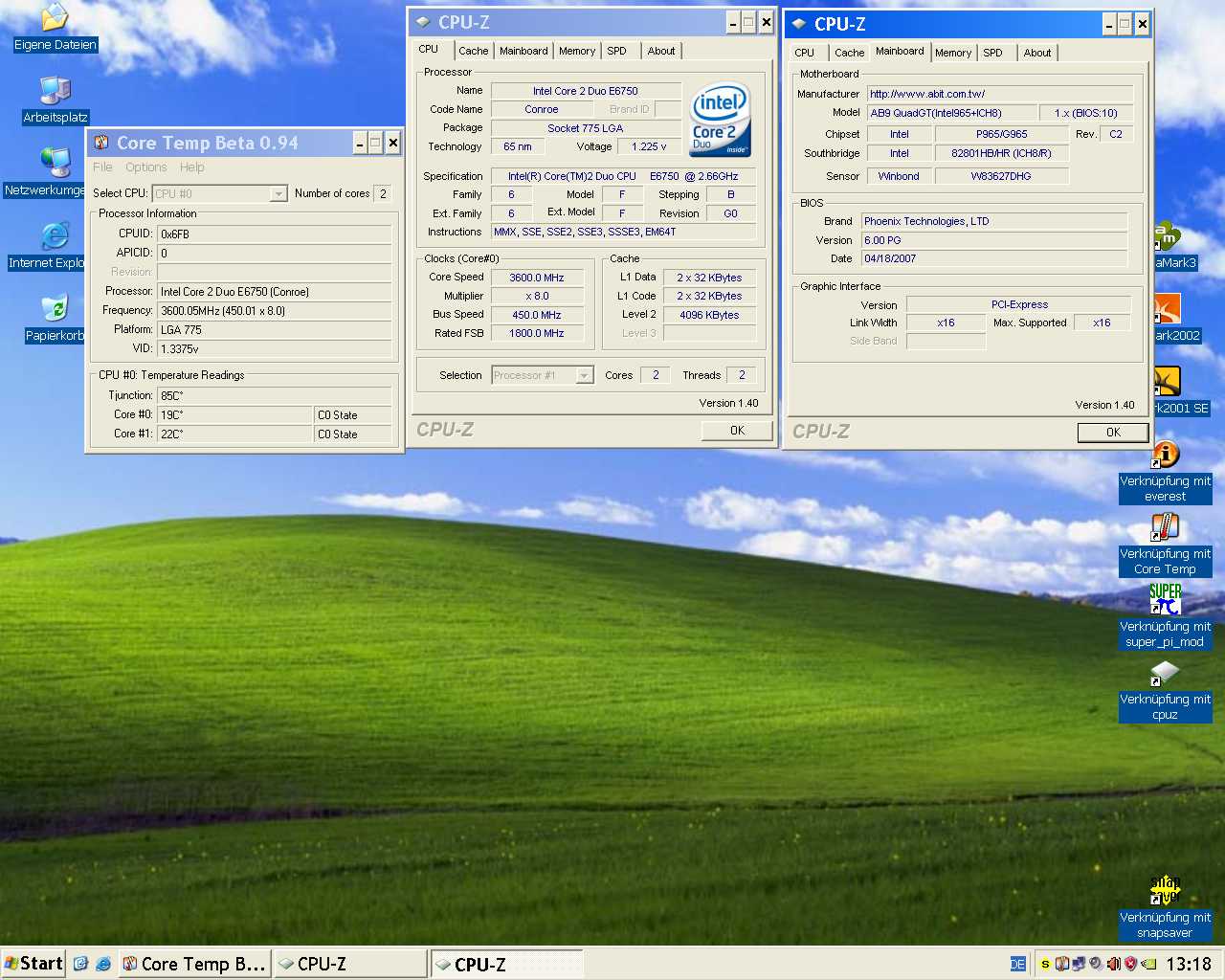Viewport: 1225px width, 980px height.
Task: Activate the first CPU-Z taskbar button
Action: click(x=350, y=964)
